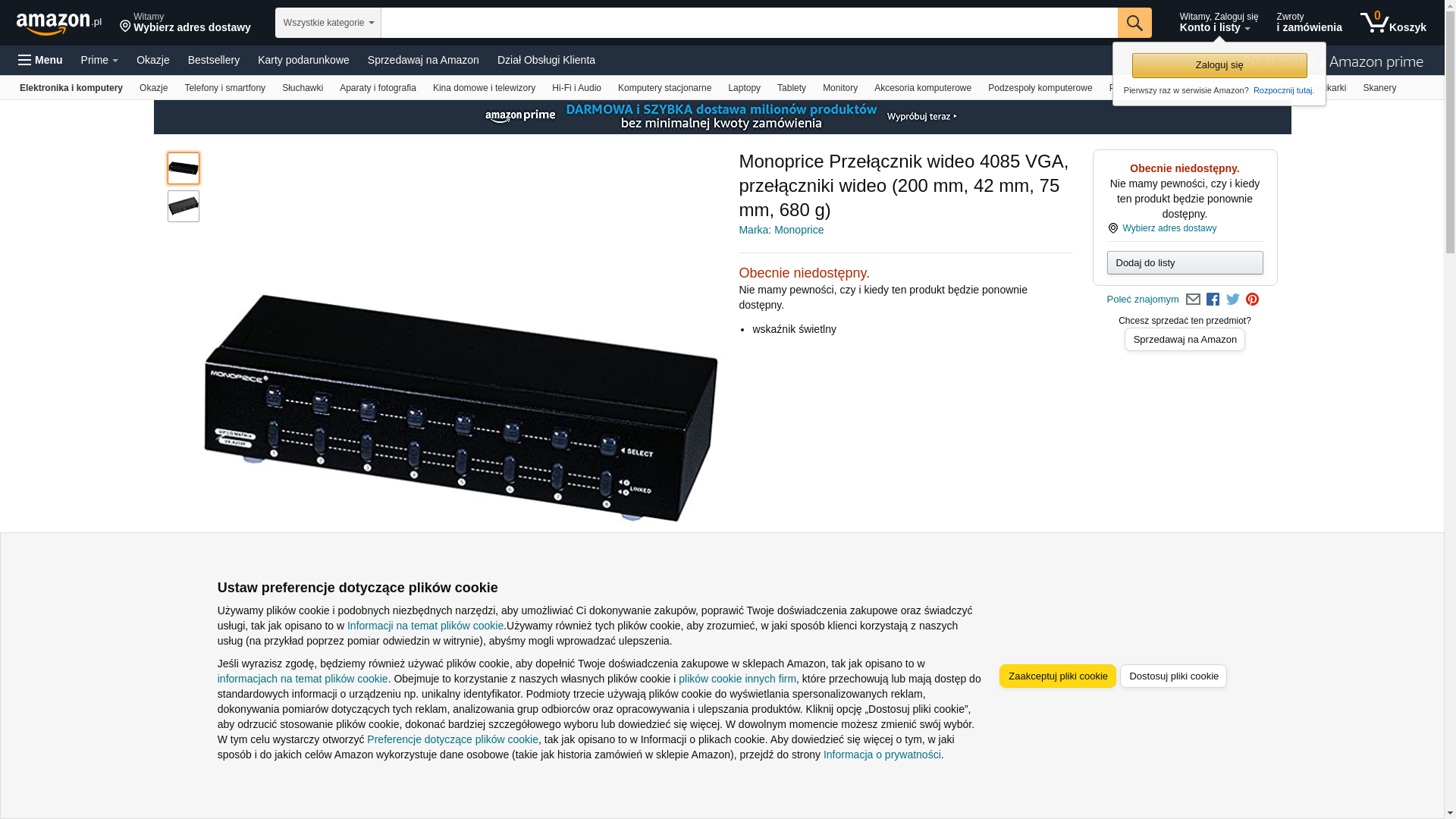Open the shopping cart Koszyk icon
The width and height of the screenshot is (1456, 819).
tap(1393, 23)
